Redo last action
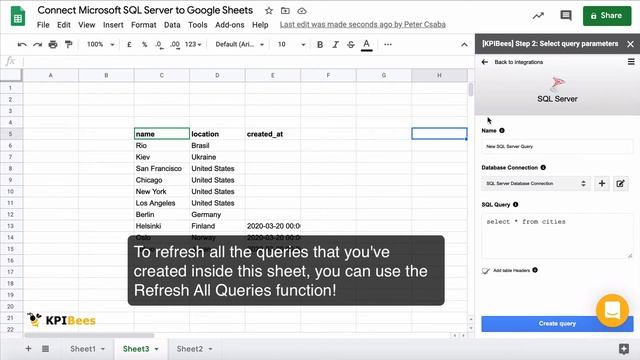This screenshot has height=360, width=640. tap(38, 44)
